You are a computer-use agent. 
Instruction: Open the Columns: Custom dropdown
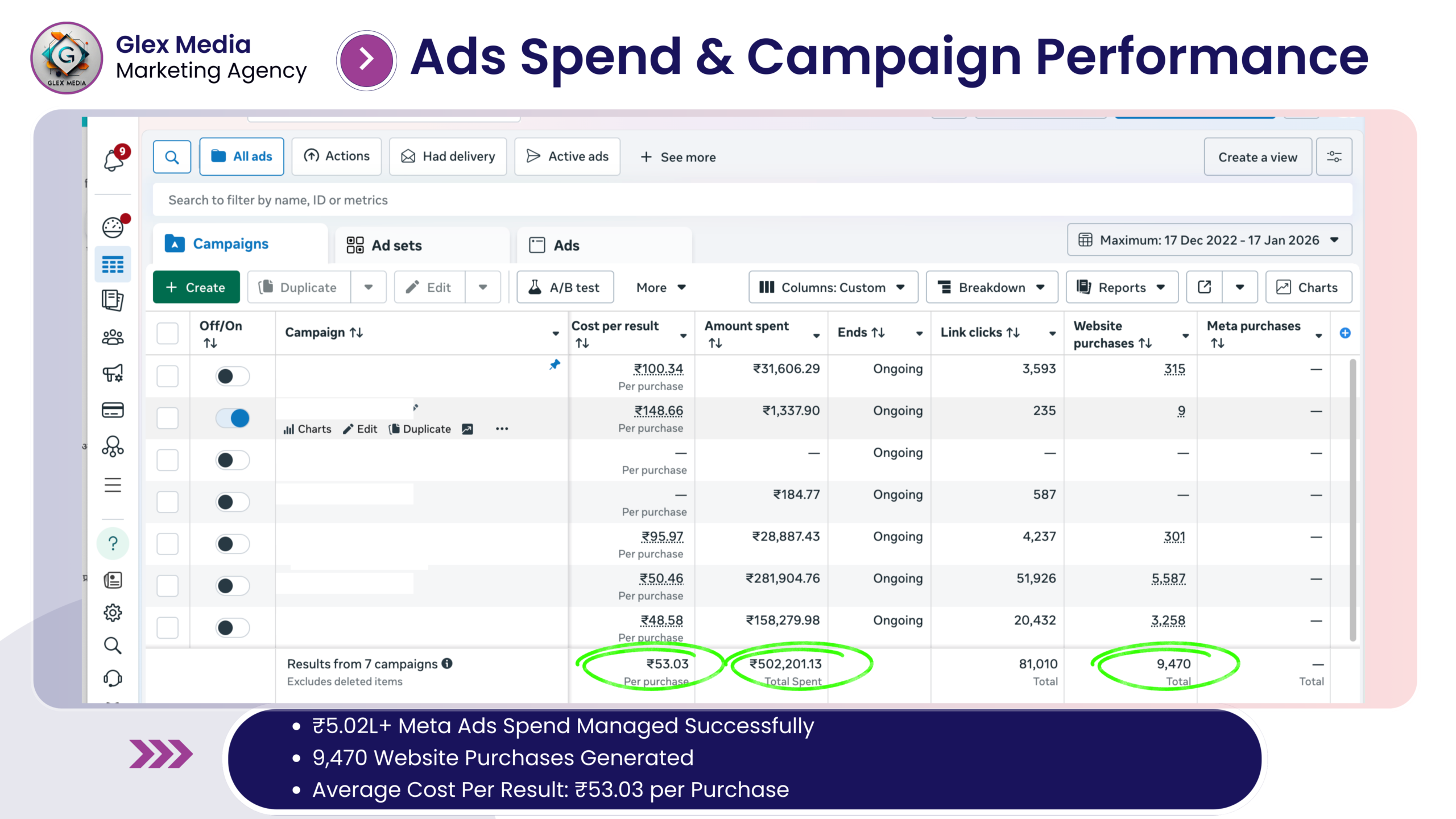coord(833,287)
